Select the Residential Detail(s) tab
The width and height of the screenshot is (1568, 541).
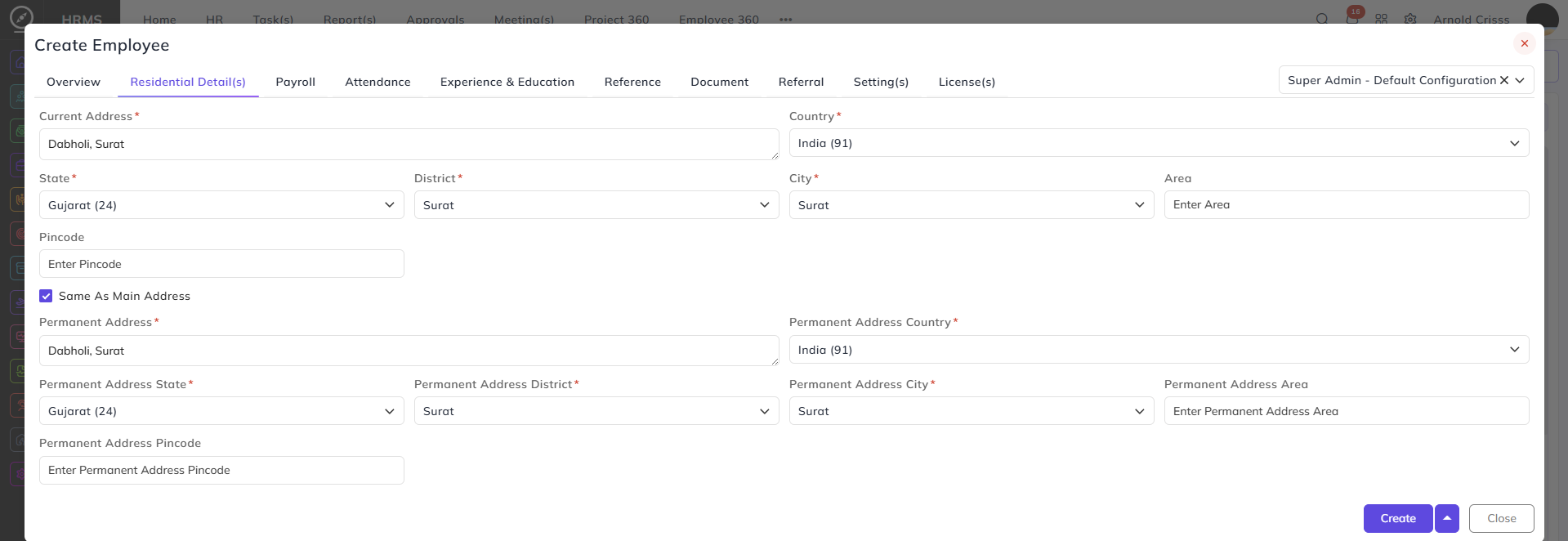coord(188,82)
